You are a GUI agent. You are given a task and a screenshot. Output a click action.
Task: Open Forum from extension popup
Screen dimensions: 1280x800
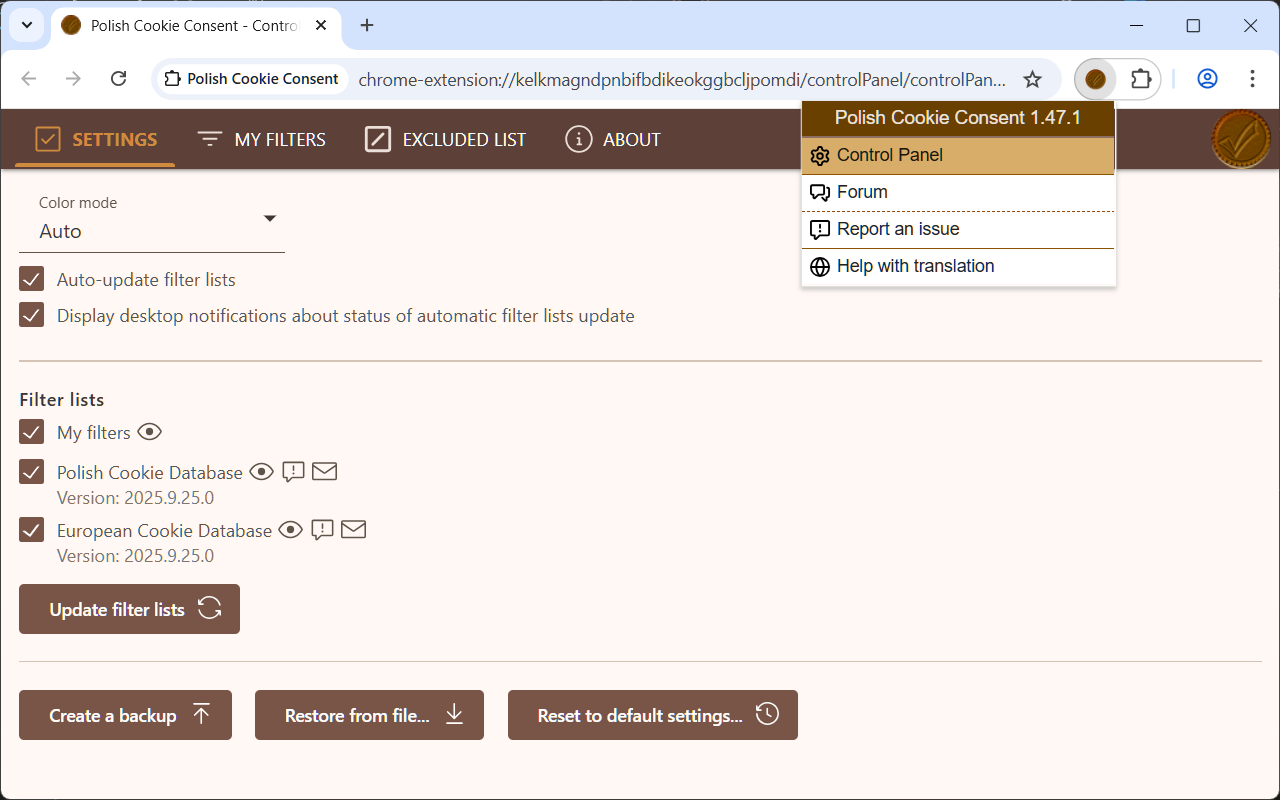click(958, 192)
